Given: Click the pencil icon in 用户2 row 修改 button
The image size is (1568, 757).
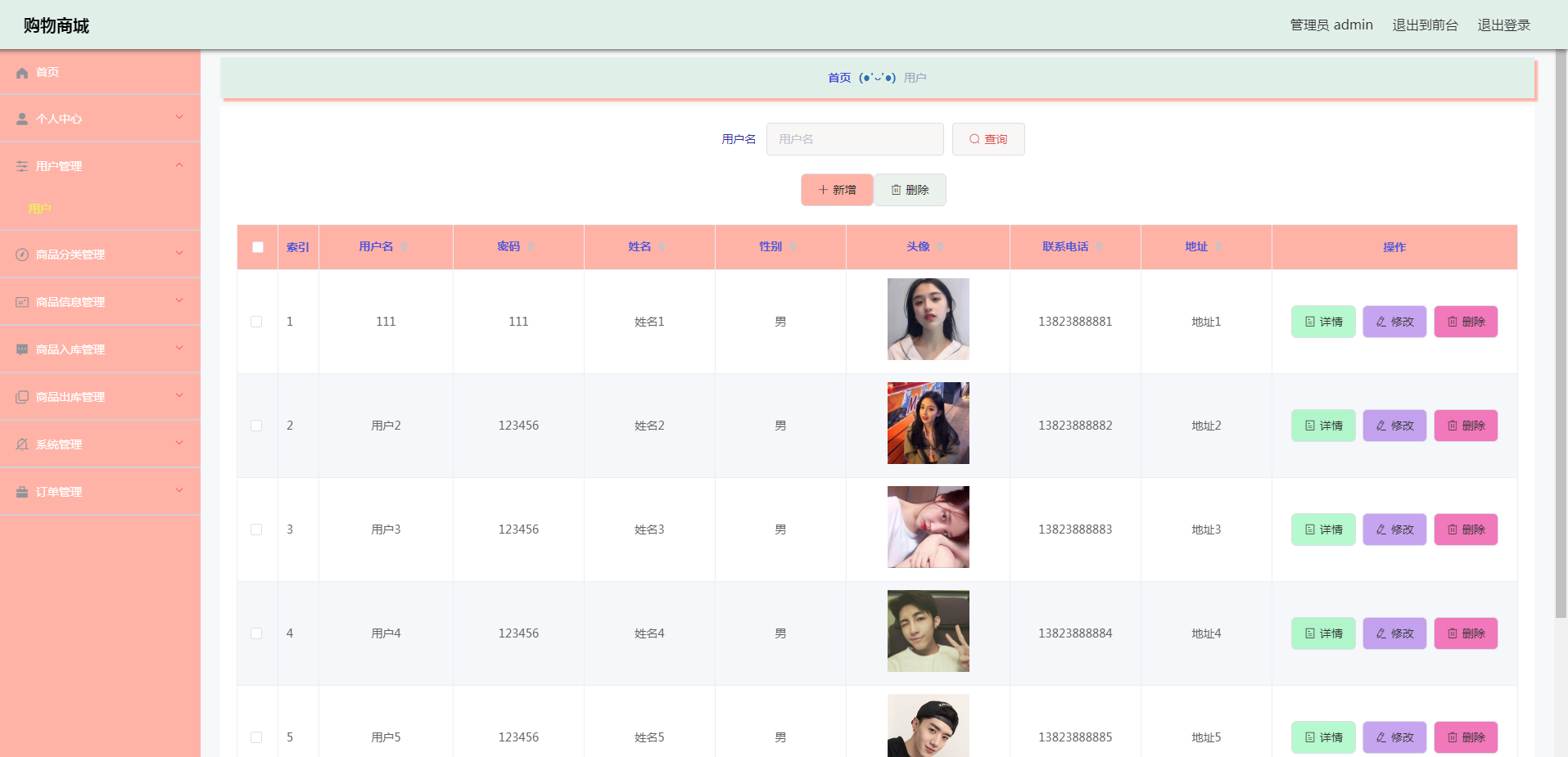Looking at the screenshot, I should click(1381, 426).
